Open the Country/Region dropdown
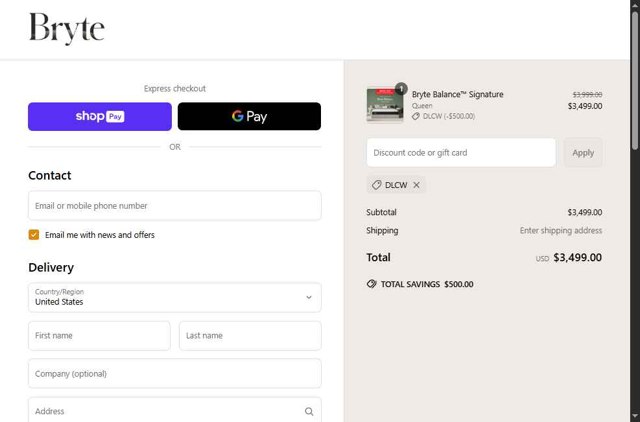 pyautogui.click(x=175, y=297)
